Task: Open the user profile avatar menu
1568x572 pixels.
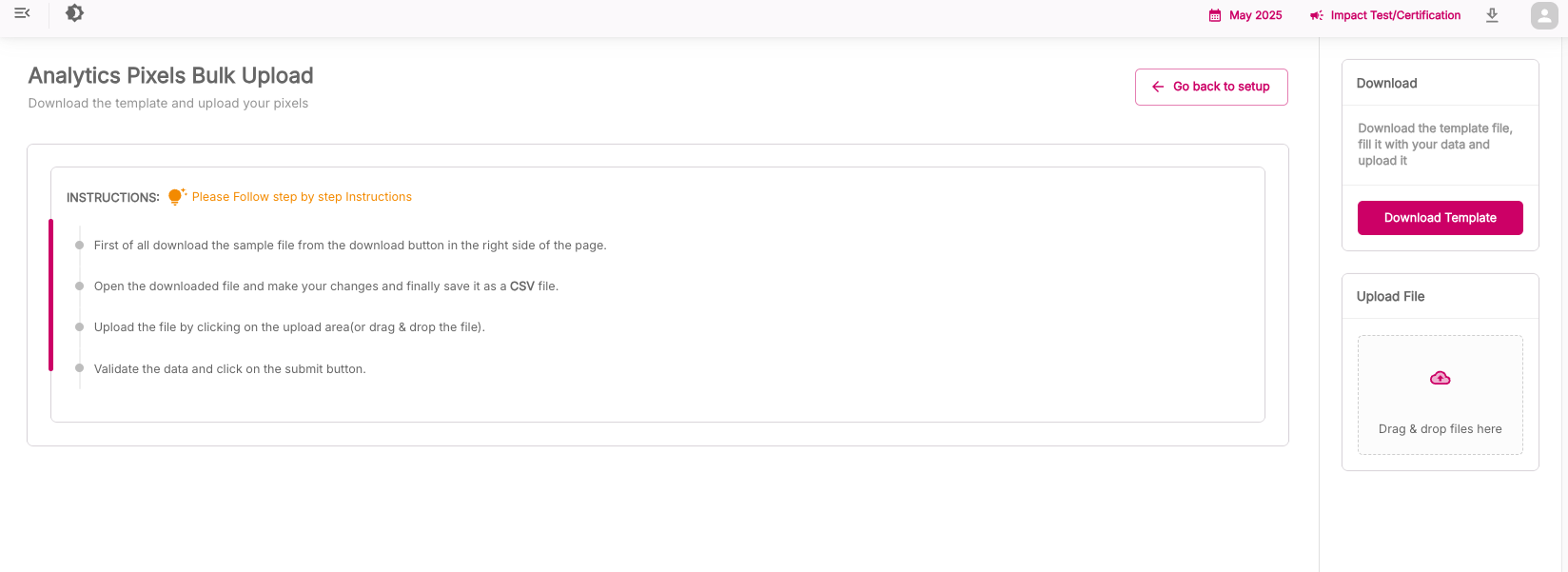Action: (x=1543, y=15)
